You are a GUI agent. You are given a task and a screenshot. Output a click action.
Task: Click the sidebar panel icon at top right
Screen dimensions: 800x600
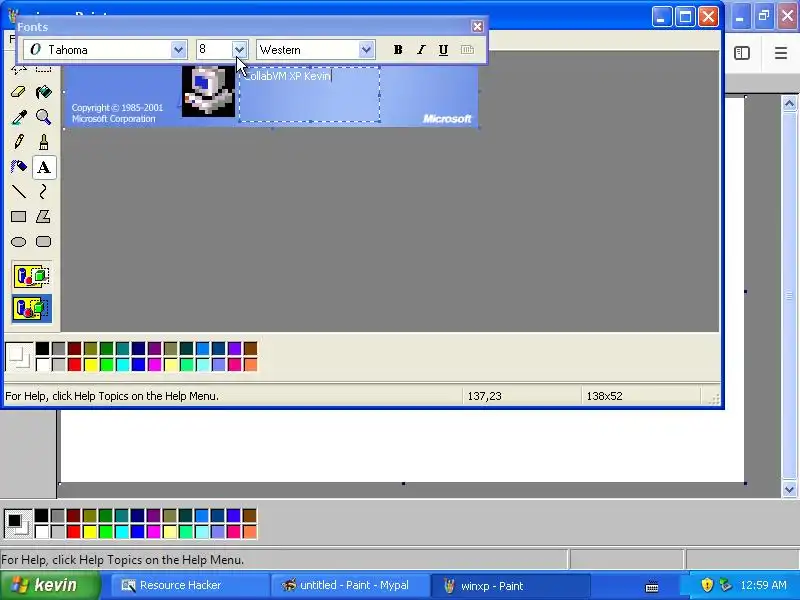[x=742, y=53]
